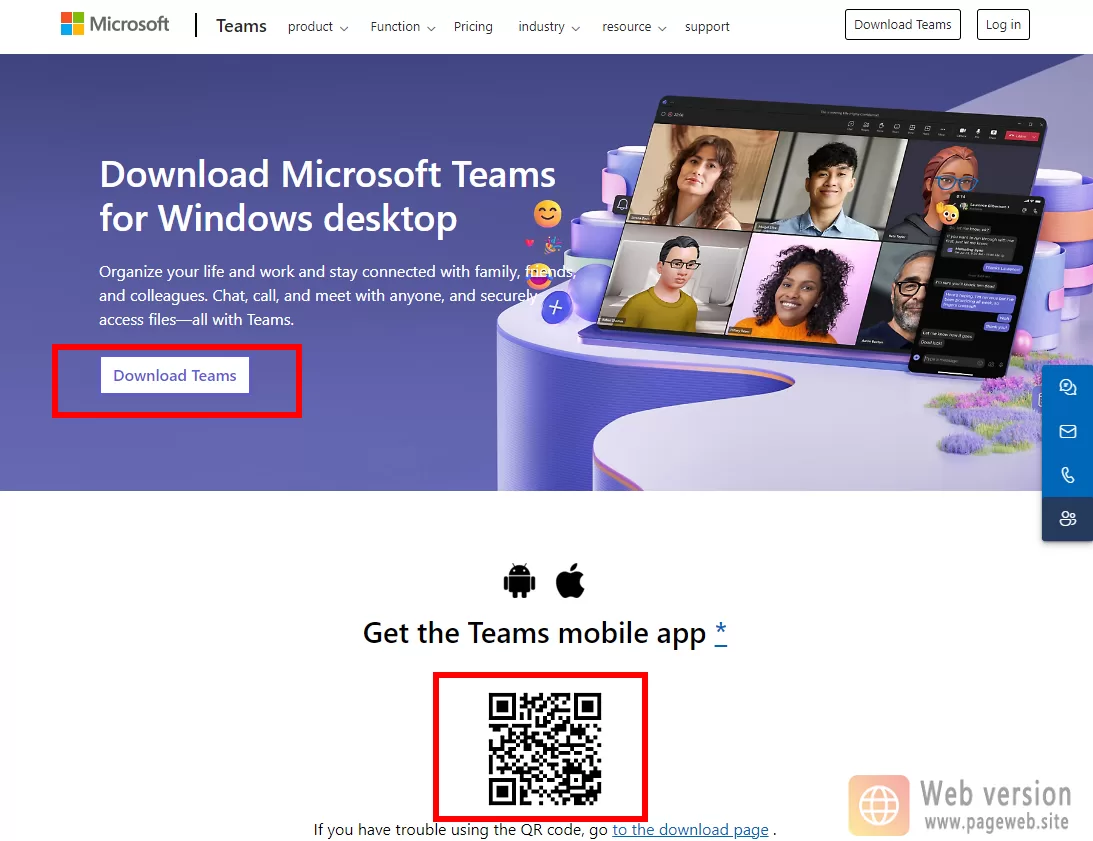
Task: Expand the product dropdown menu
Action: [318, 26]
